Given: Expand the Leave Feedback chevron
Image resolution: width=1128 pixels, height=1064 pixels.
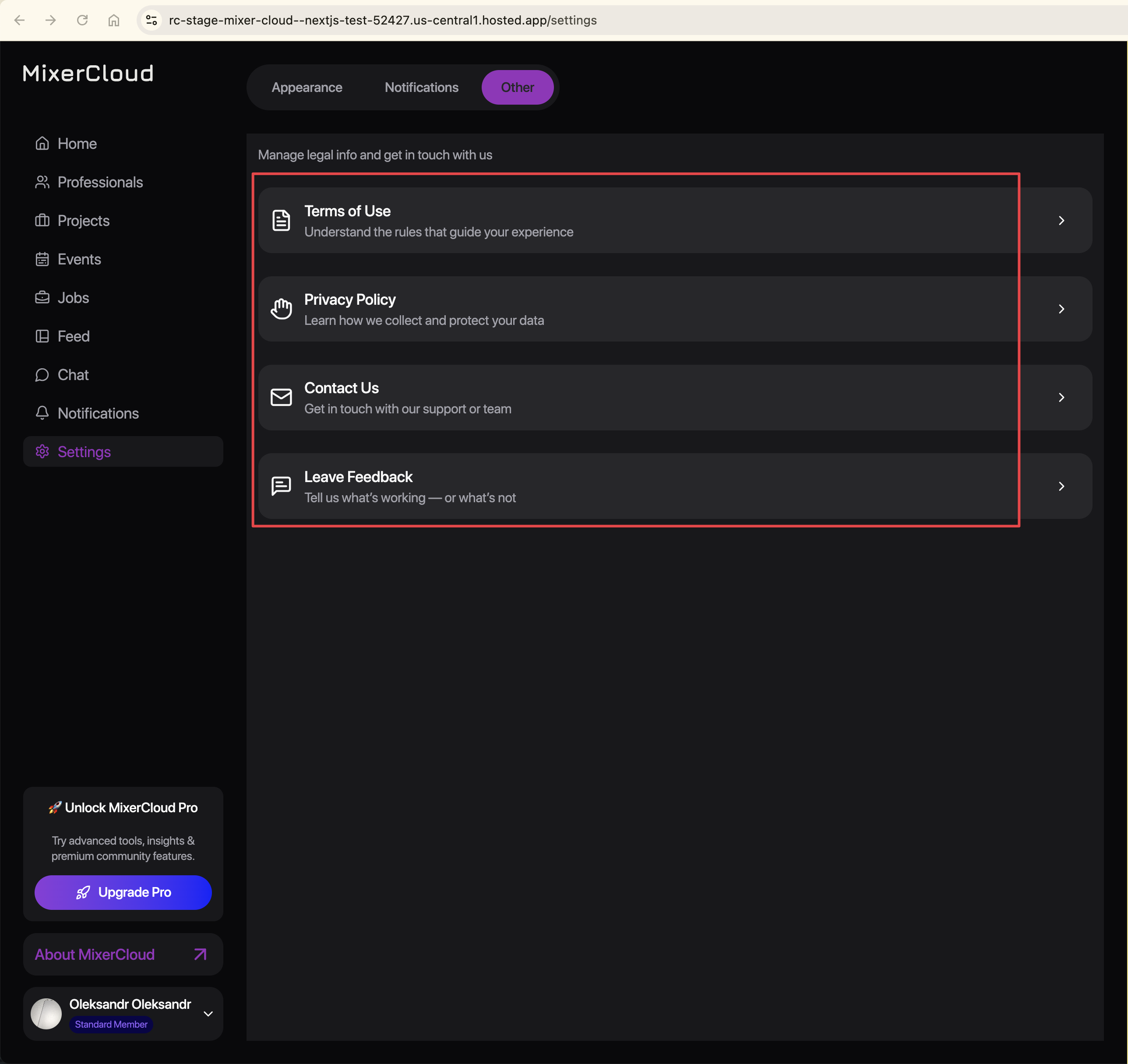Looking at the screenshot, I should click(x=1061, y=486).
